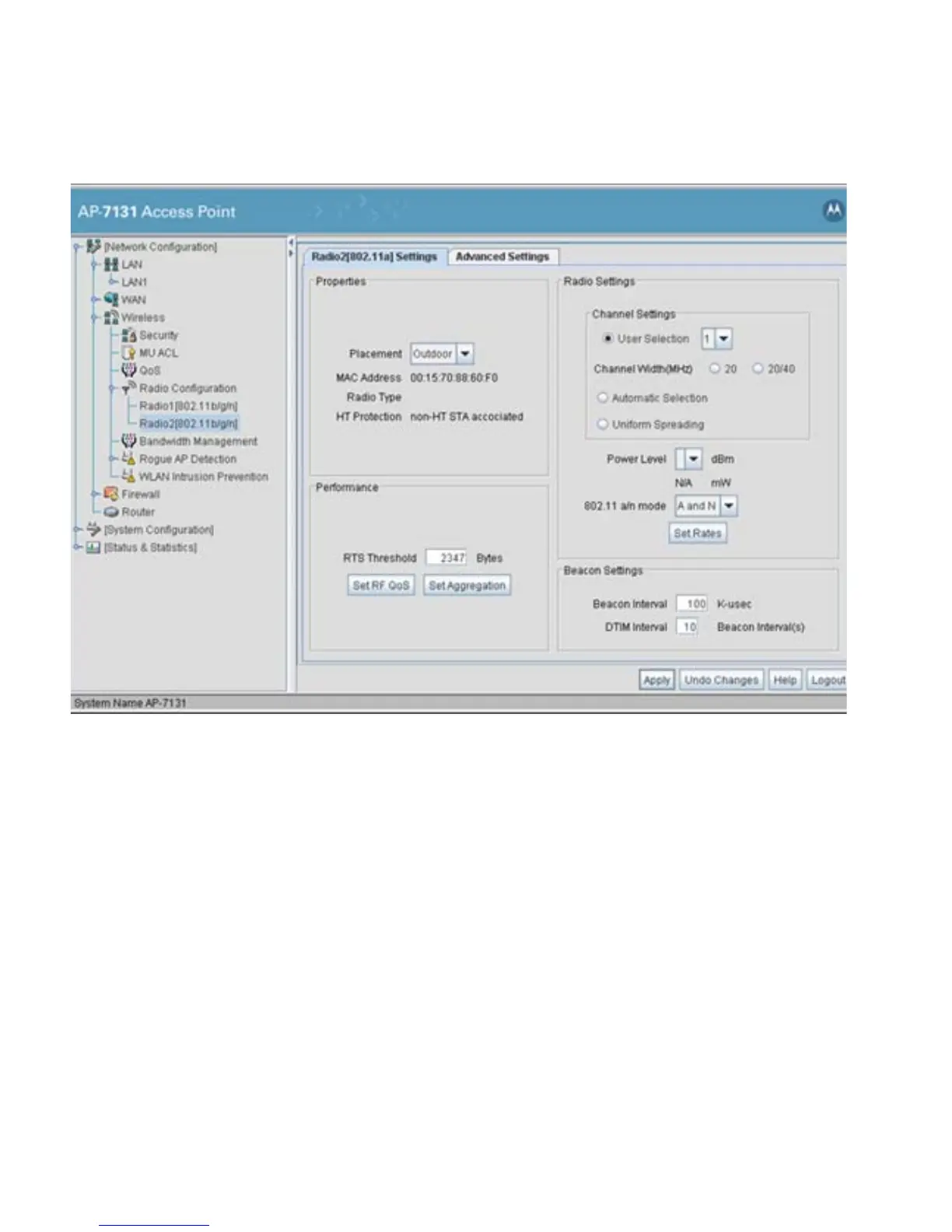Image resolution: width=952 pixels, height=1232 pixels.
Task: Expand the Firewall tree node
Action: point(95,495)
